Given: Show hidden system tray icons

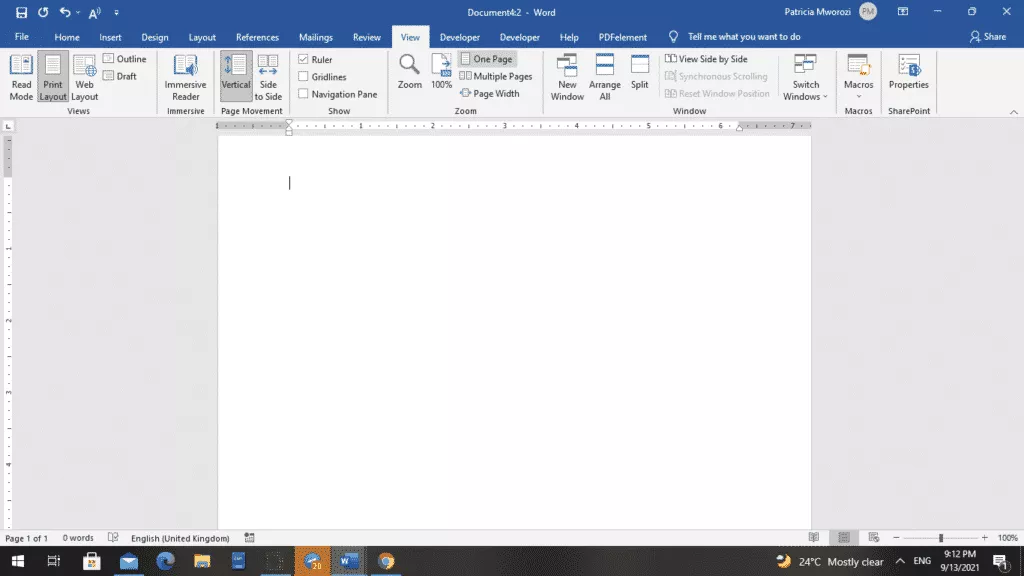Looking at the screenshot, I should tap(900, 561).
